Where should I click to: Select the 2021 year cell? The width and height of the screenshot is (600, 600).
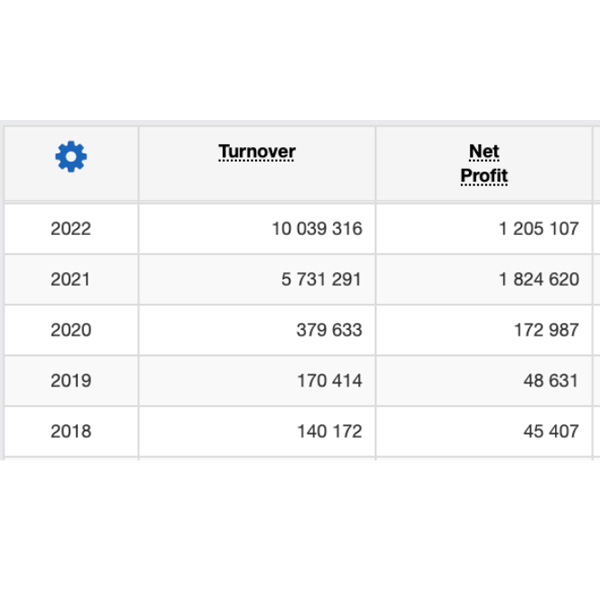[x=70, y=280]
